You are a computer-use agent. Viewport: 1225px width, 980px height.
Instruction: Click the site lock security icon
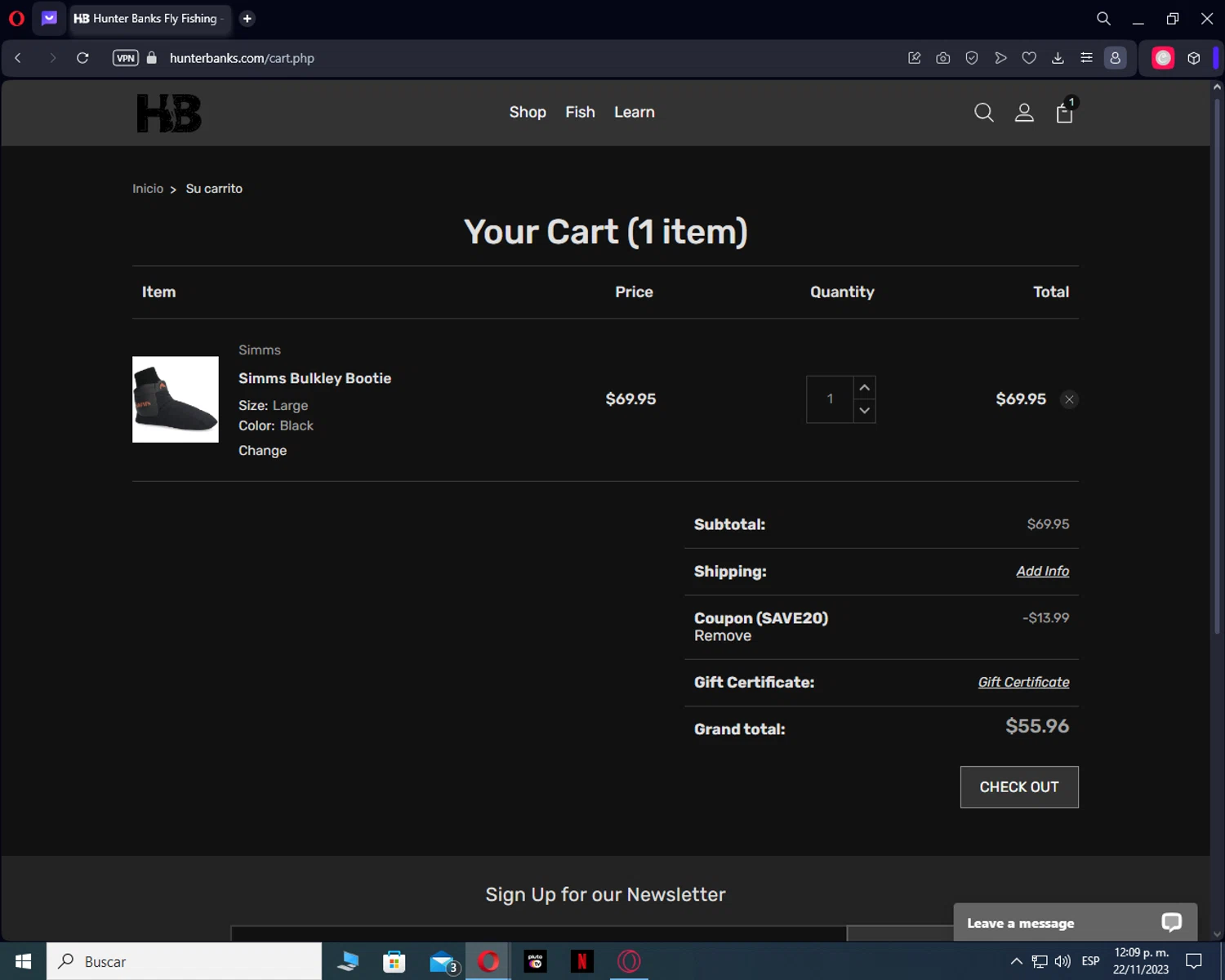coord(151,58)
